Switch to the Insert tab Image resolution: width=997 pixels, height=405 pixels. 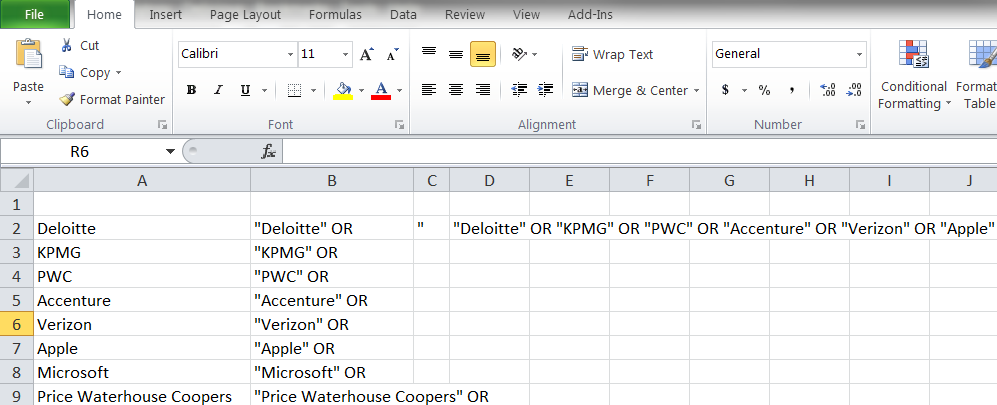point(165,15)
